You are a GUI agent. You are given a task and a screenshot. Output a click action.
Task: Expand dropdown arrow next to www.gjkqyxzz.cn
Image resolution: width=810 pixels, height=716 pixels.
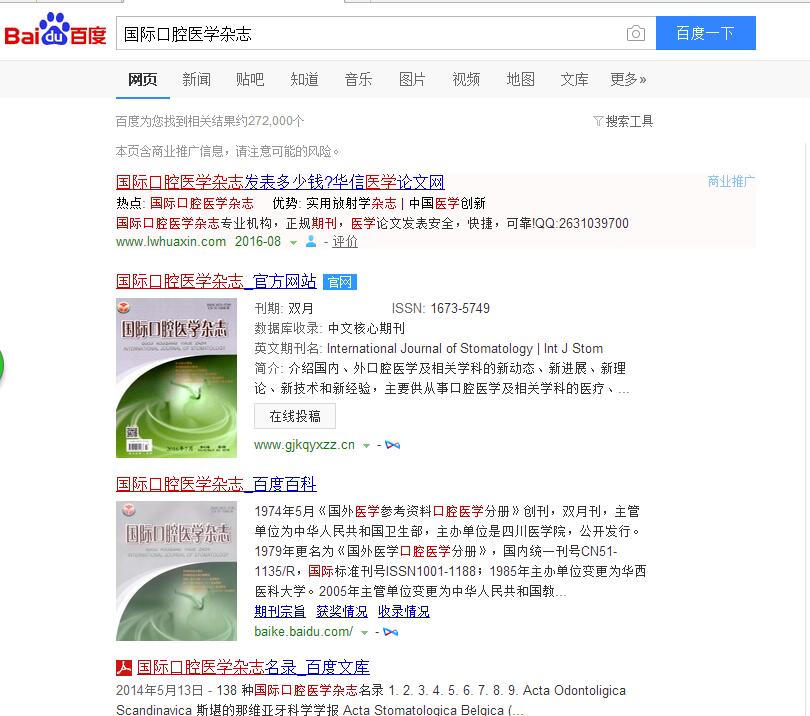366,446
